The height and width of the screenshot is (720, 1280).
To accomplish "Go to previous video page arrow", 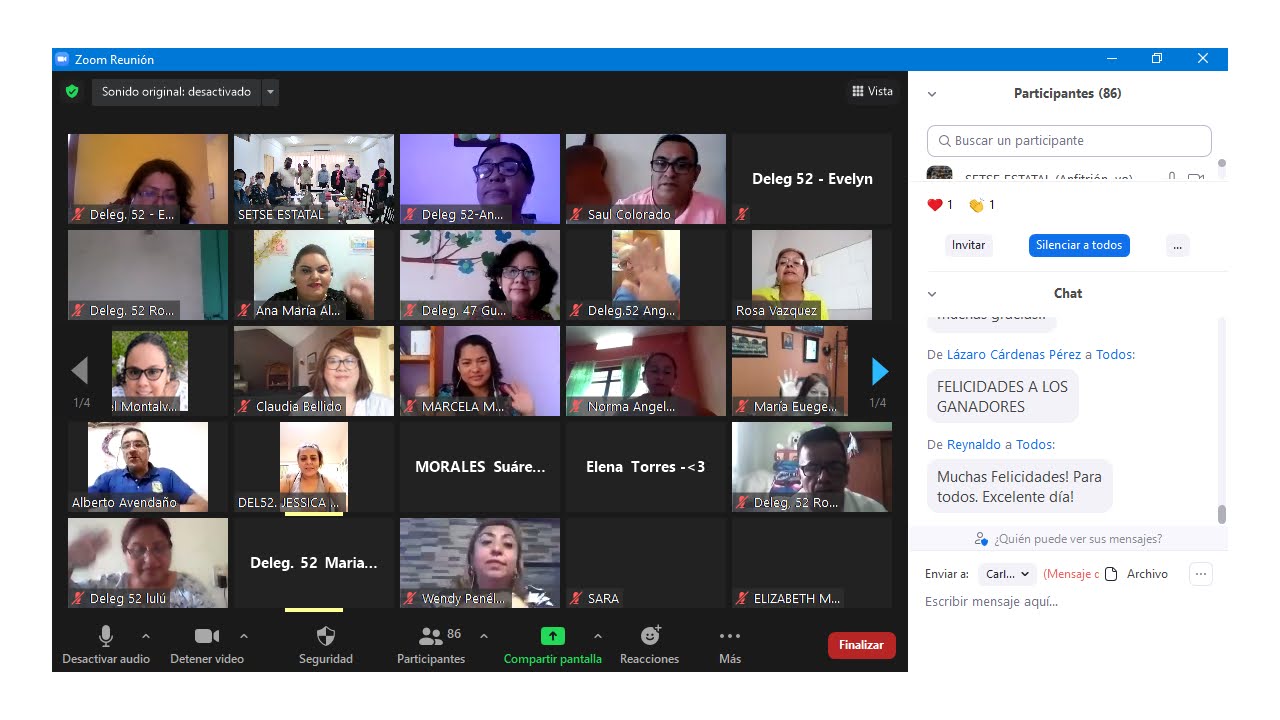I will tap(80, 372).
